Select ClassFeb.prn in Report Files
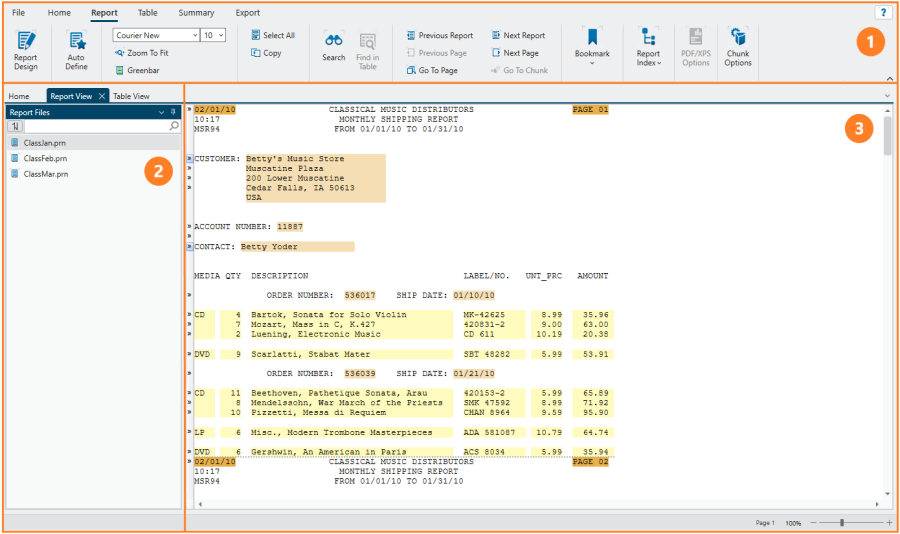900x534 pixels. (x=46, y=158)
